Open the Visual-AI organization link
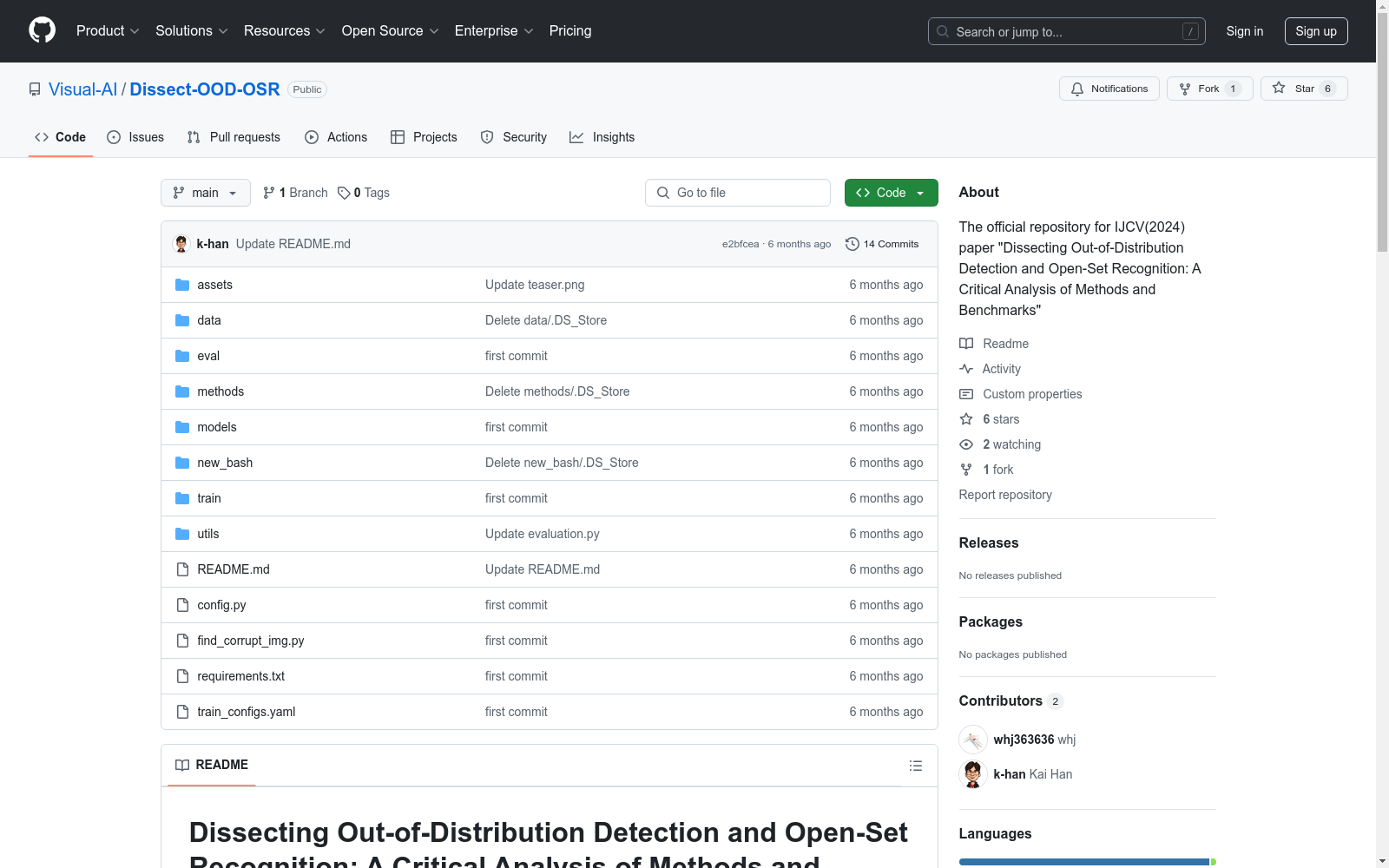1389x868 pixels. pyautogui.click(x=82, y=89)
